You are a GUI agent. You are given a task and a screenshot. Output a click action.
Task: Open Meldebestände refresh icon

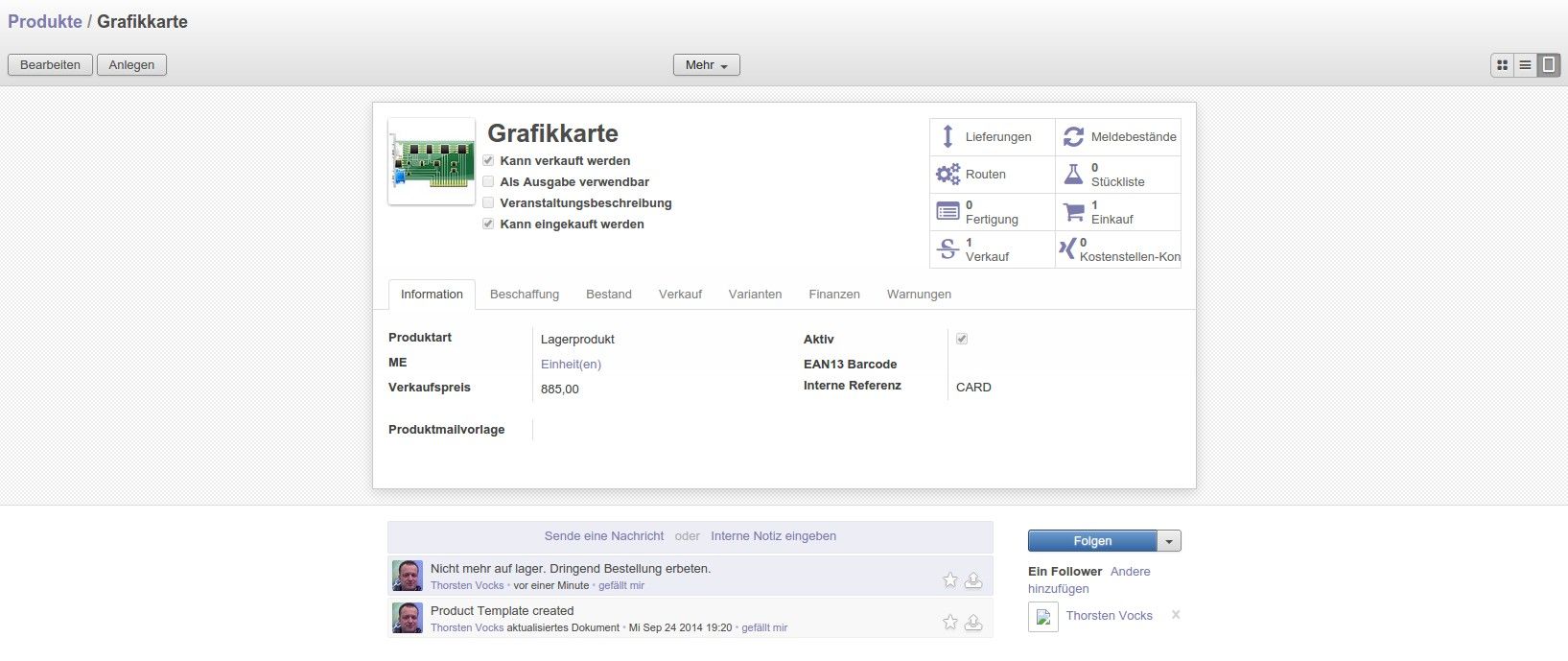1073,137
